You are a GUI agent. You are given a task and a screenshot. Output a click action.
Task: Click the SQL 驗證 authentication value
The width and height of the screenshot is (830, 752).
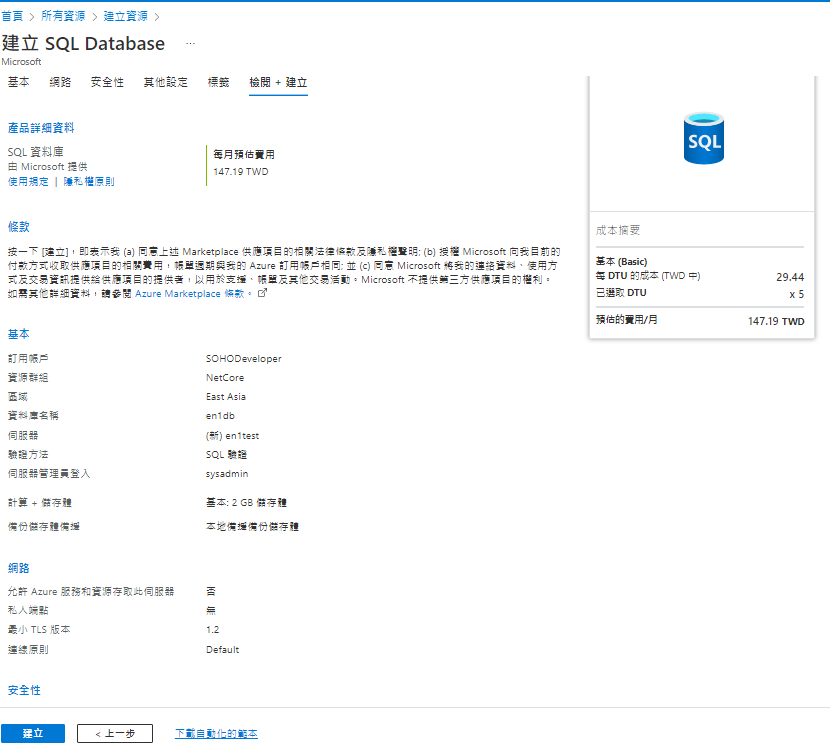coord(227,455)
